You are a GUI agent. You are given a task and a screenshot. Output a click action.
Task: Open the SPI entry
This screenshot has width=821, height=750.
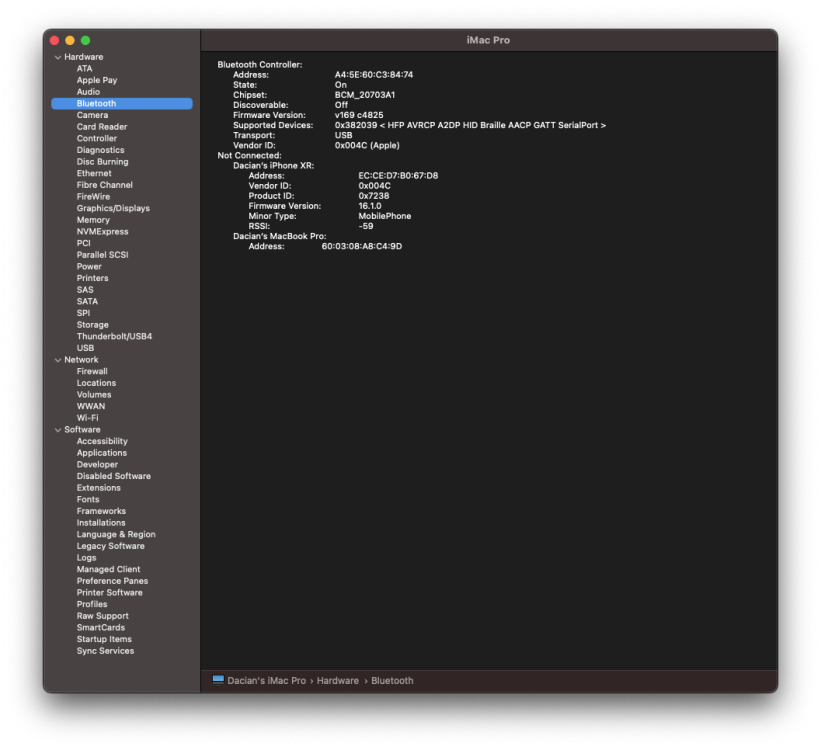(x=83, y=313)
